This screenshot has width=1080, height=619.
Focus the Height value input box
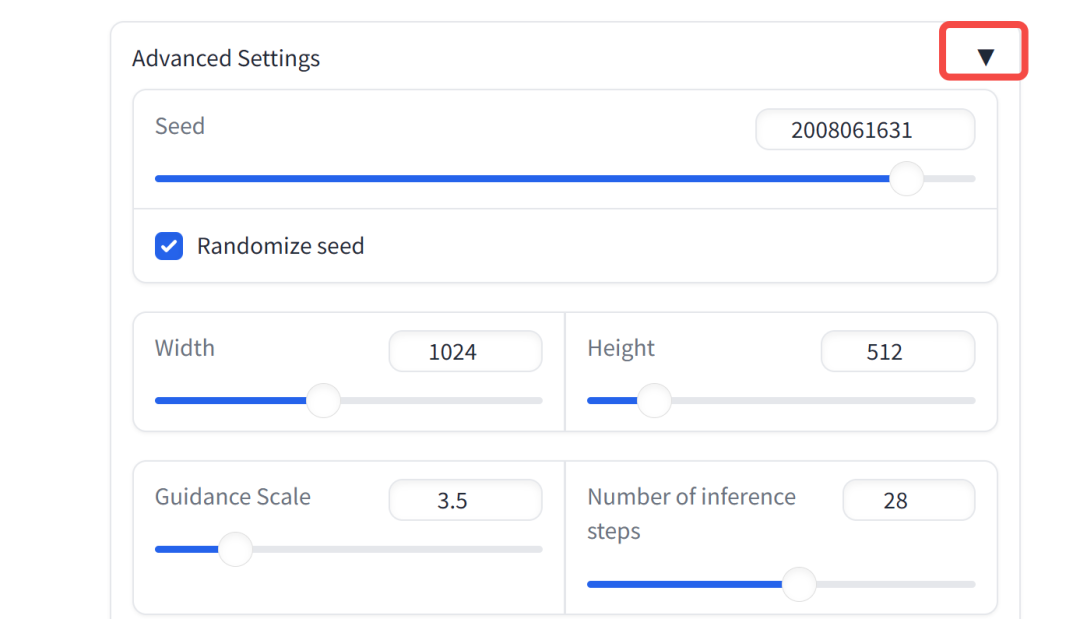pos(897,352)
